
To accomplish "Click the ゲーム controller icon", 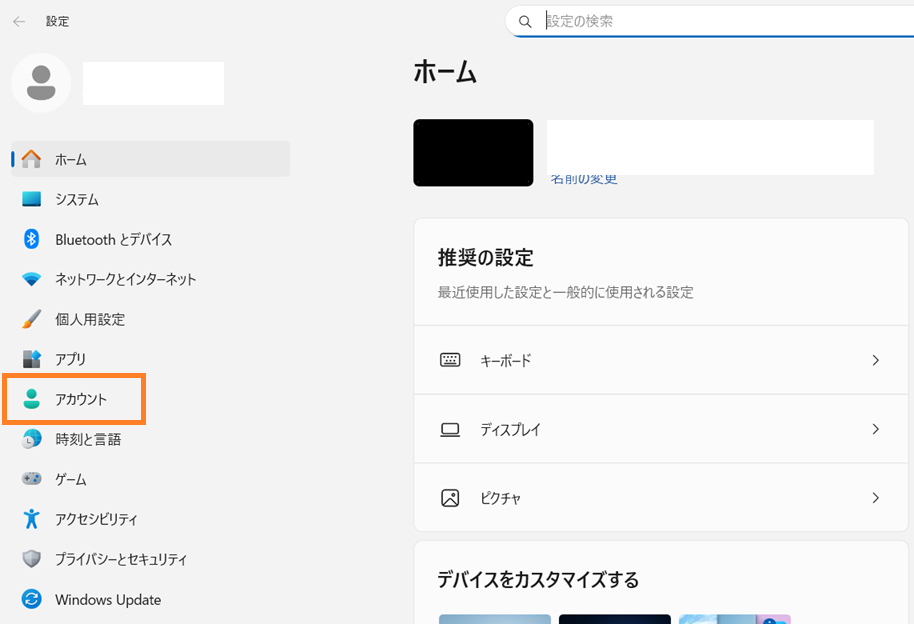I will (31, 479).
